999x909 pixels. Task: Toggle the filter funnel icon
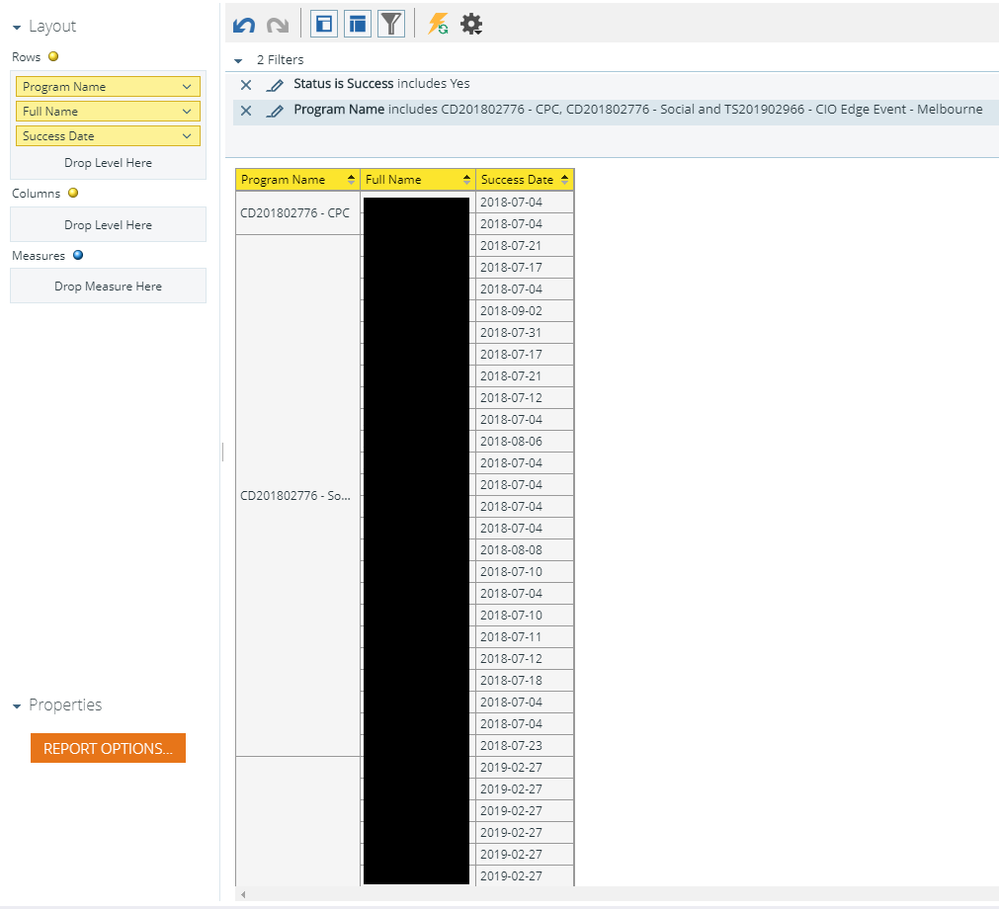click(x=391, y=24)
